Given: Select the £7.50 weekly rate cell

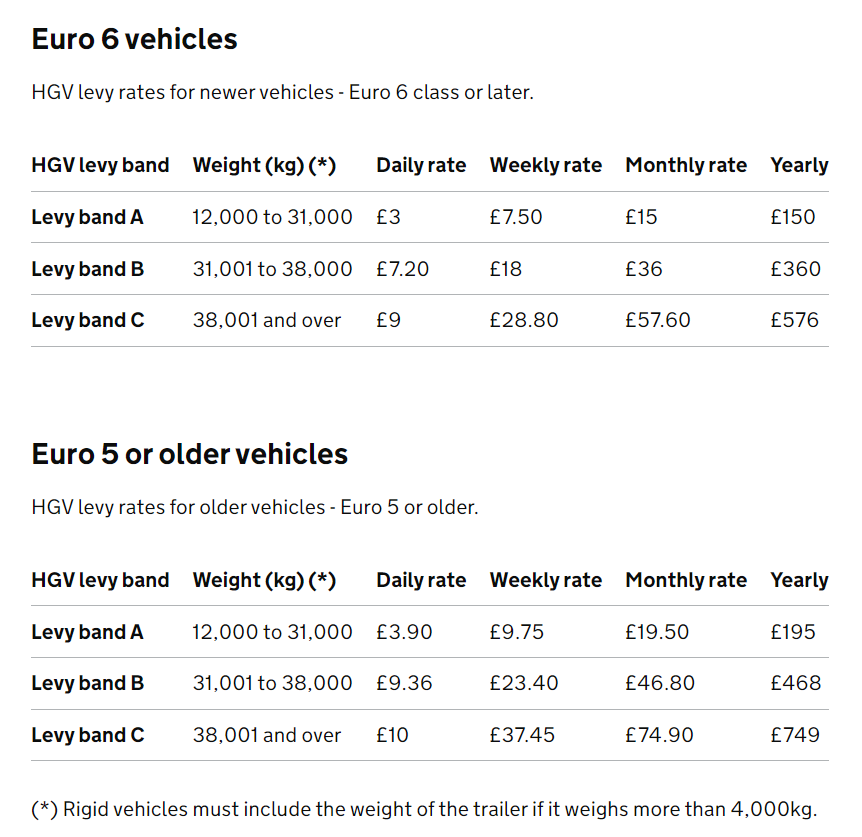Looking at the screenshot, I should coord(516,217).
